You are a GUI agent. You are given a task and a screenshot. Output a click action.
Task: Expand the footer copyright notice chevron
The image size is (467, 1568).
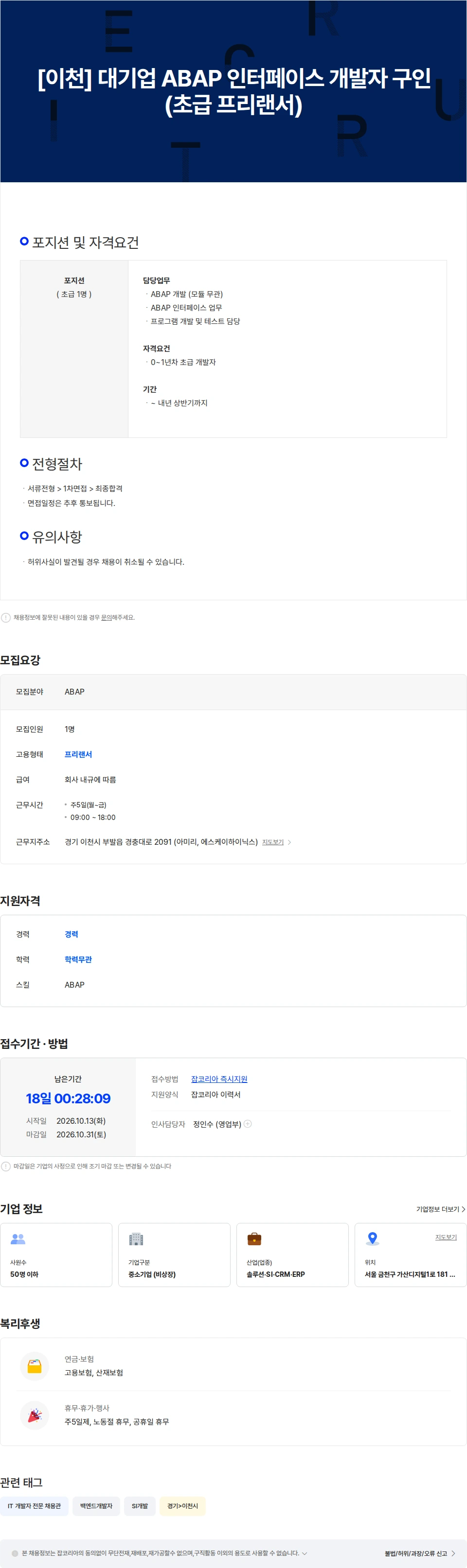(305, 1553)
